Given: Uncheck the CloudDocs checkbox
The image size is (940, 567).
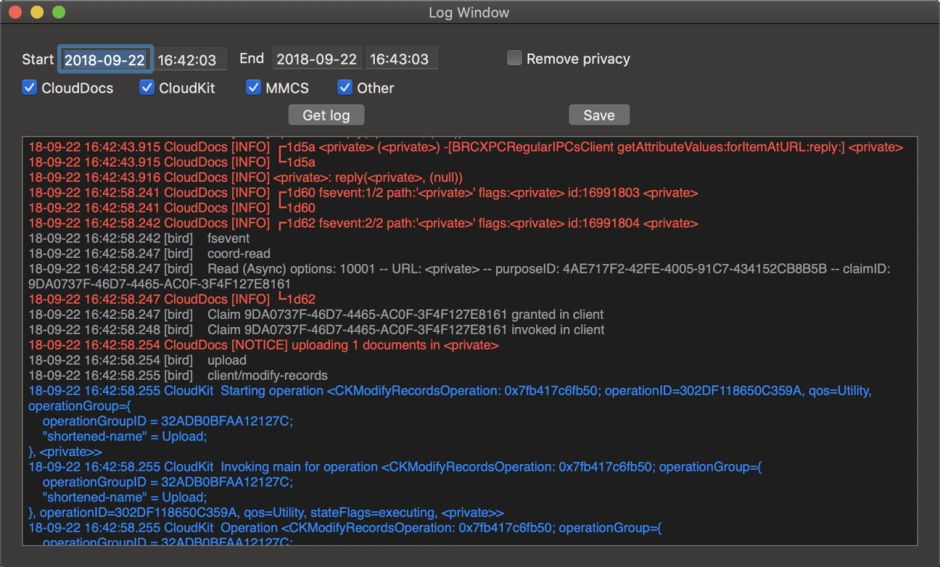Looking at the screenshot, I should tap(30, 88).
